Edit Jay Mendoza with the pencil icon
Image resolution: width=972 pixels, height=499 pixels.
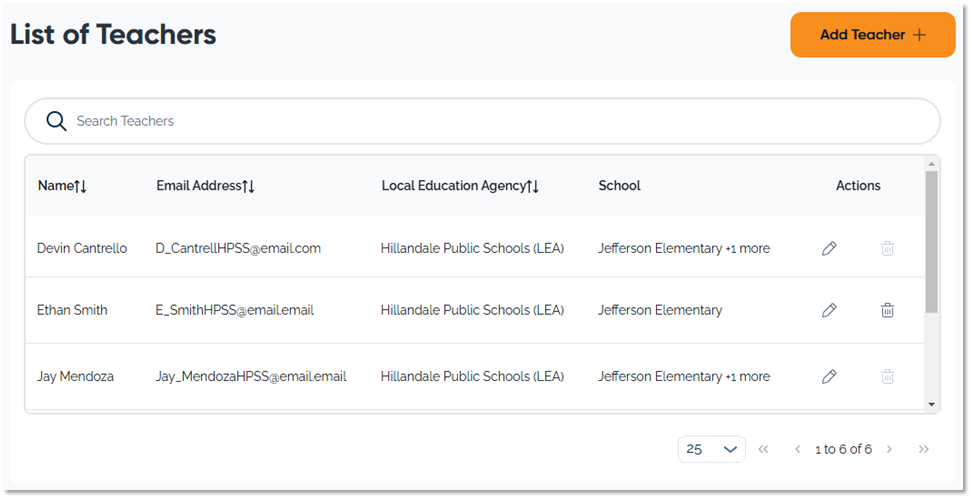pyautogui.click(x=829, y=376)
